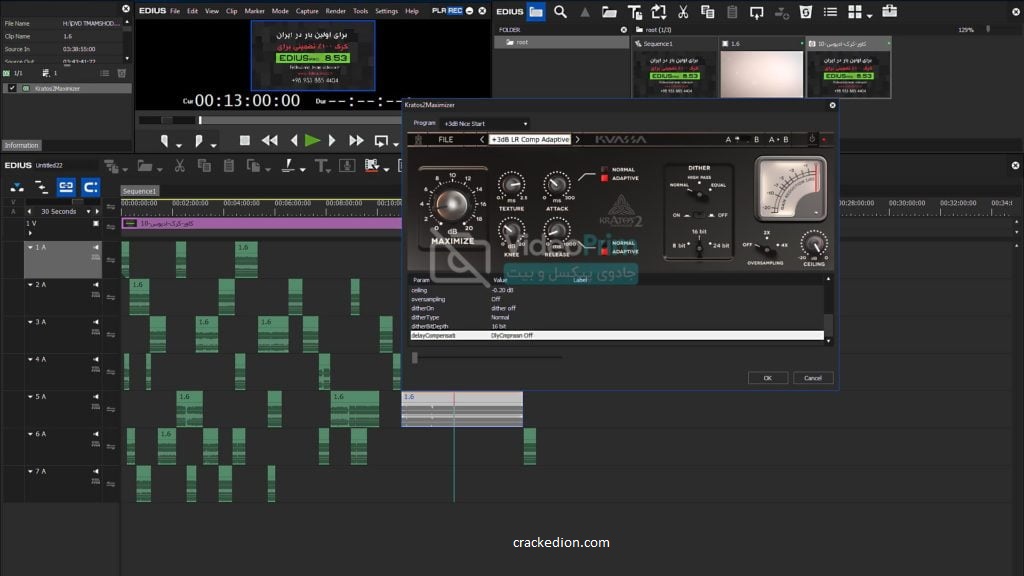The height and width of the screenshot is (576, 1024).
Task: Expand the 1 V video track
Action: click(x=30, y=233)
